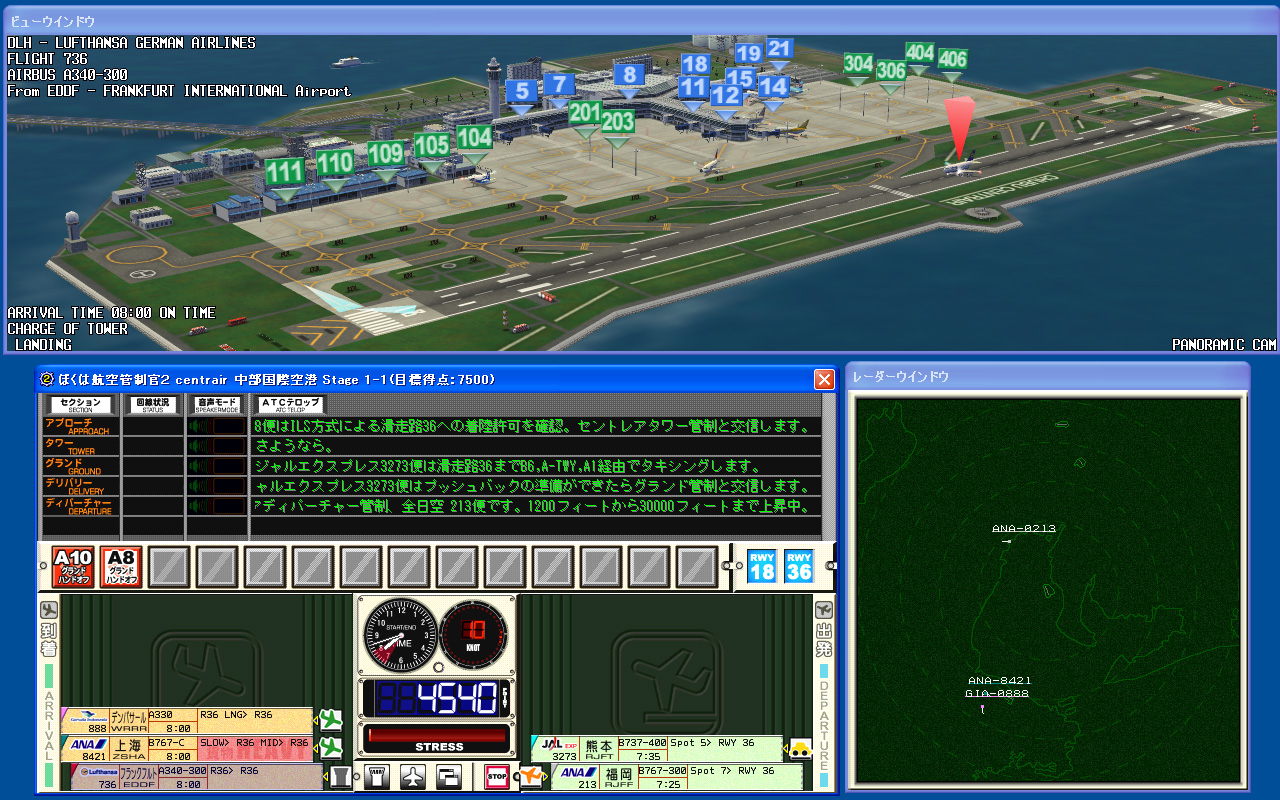
Task: Click the overlapping windows icon in bottom toolbar
Action: 449,776
